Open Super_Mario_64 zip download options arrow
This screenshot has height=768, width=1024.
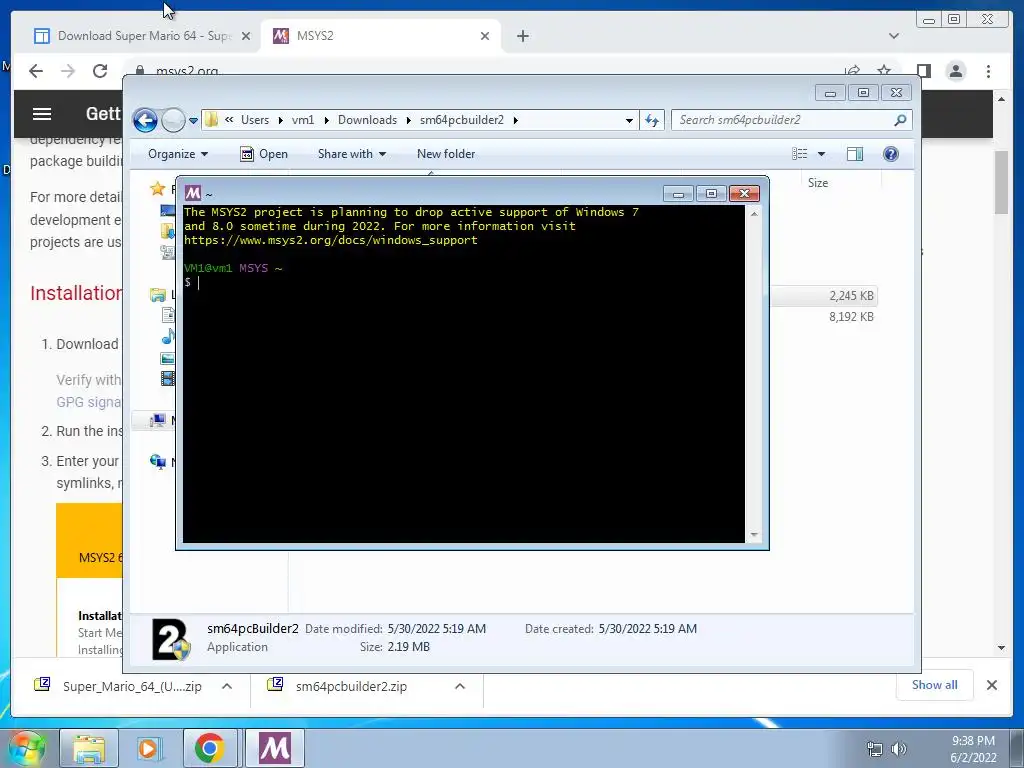pos(227,686)
